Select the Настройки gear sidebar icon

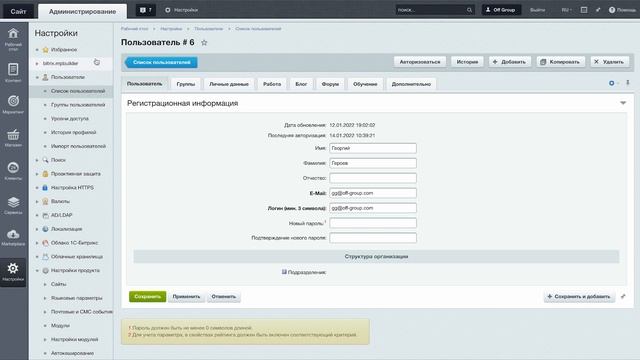click(x=13, y=272)
